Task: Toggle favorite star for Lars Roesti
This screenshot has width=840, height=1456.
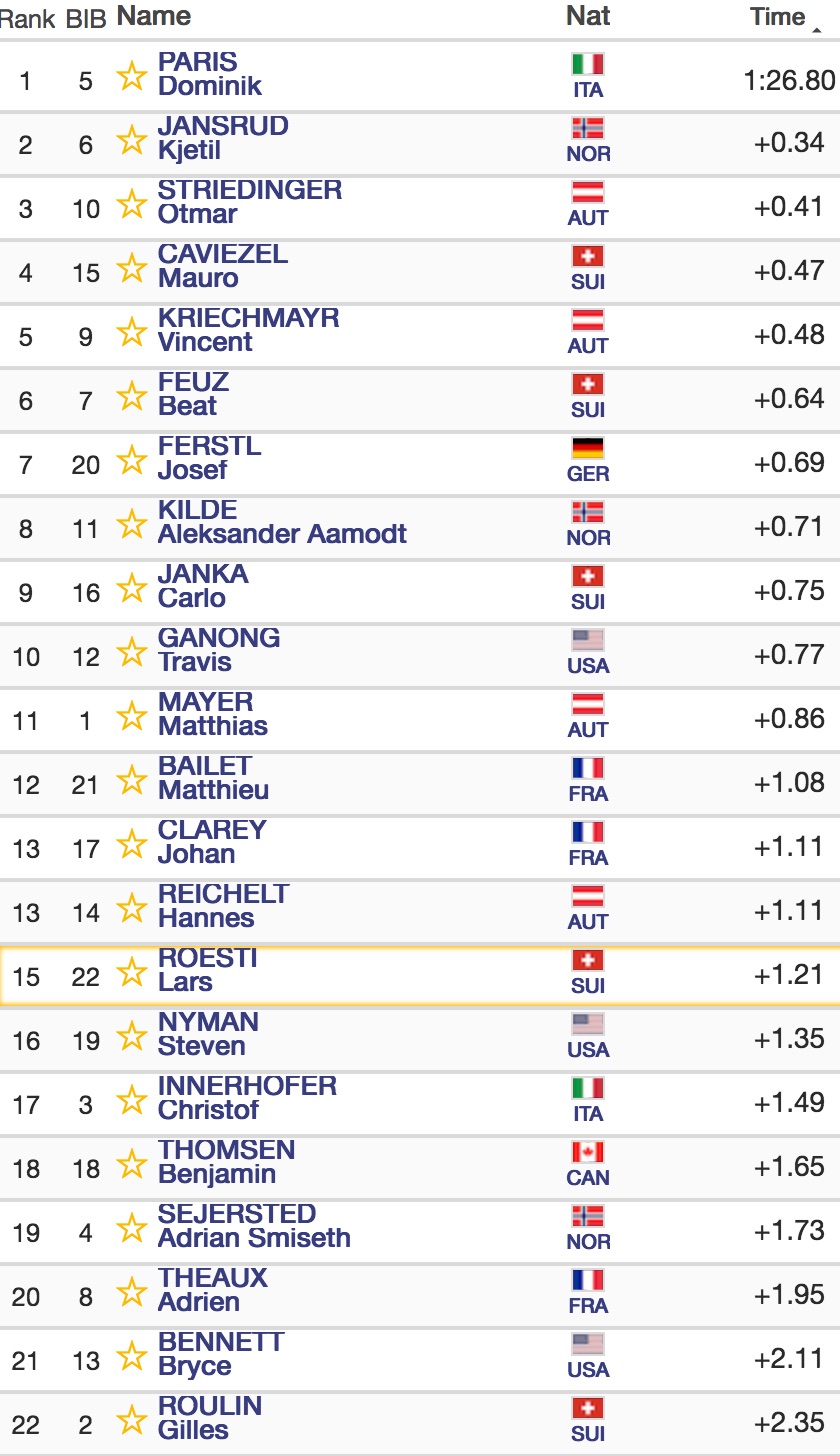Action: [132, 971]
